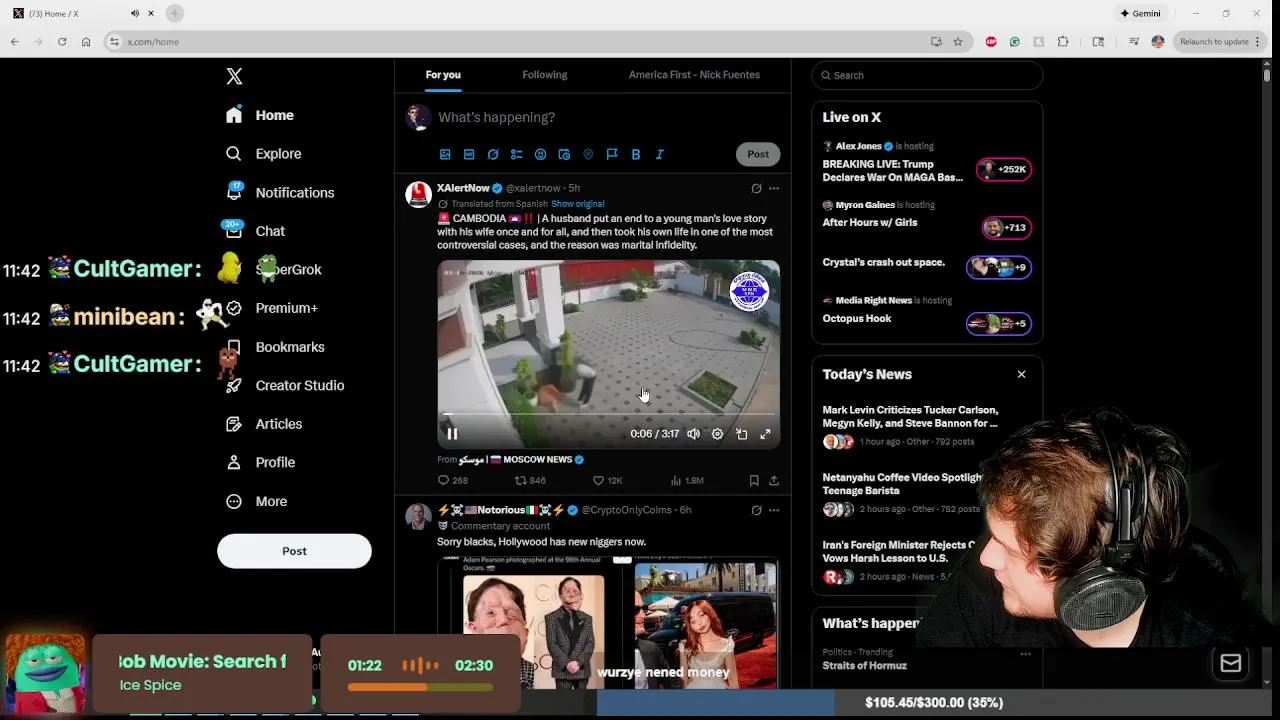Open Straits of Hormuz trending topic
1280x720 pixels.
tap(865, 666)
